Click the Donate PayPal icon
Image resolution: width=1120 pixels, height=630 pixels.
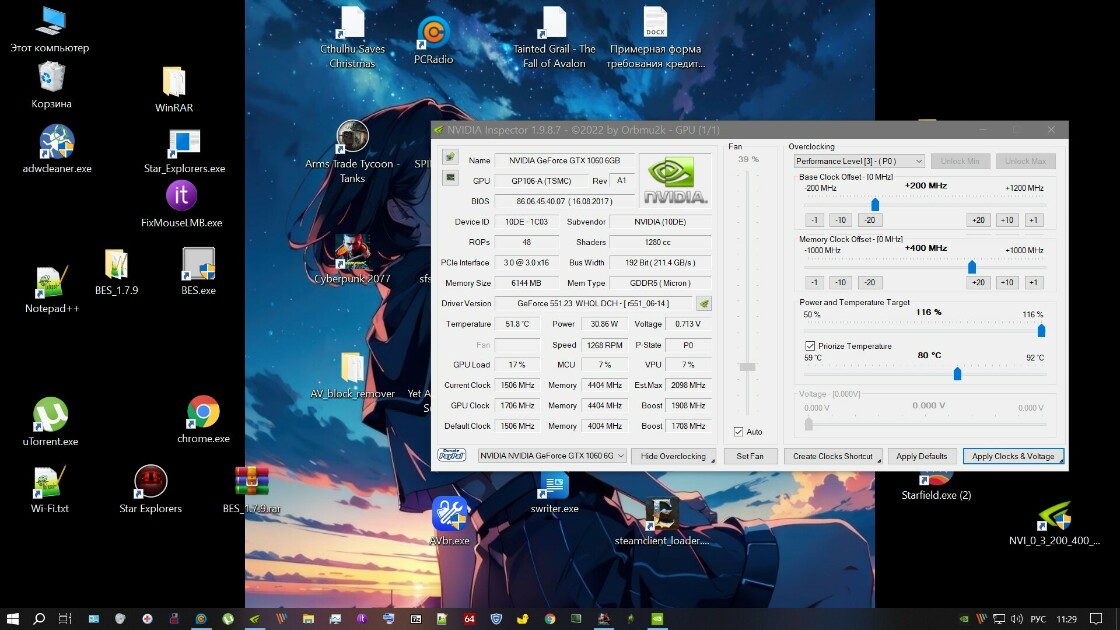pyautogui.click(x=451, y=455)
